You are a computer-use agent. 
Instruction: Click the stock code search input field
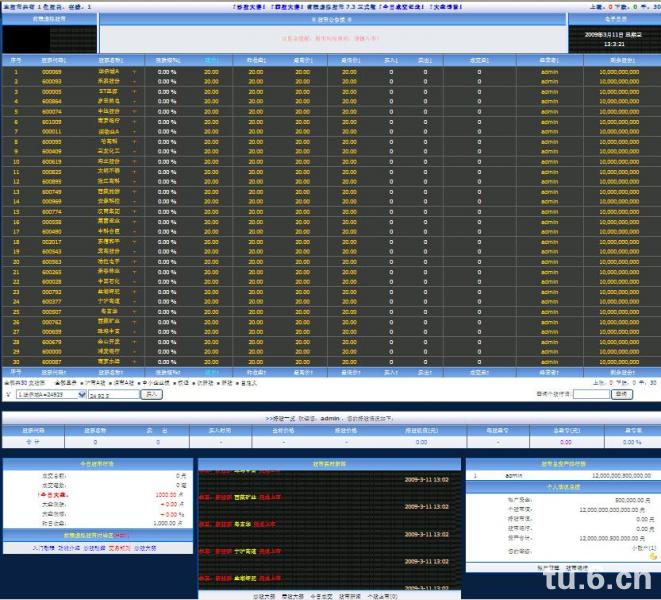(x=591, y=394)
